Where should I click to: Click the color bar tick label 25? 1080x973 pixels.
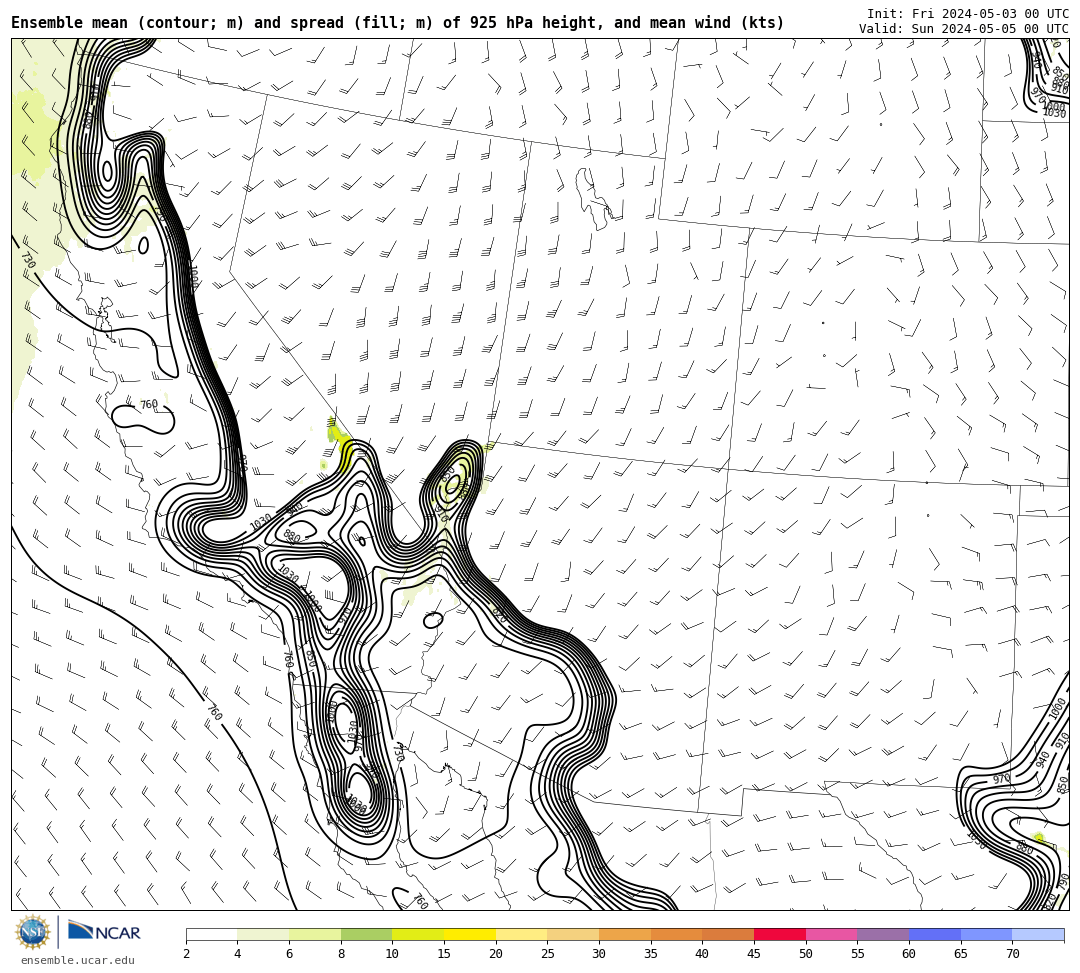tap(548, 954)
